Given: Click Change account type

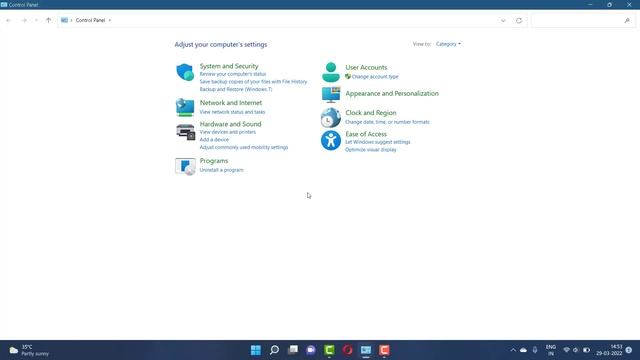Looking at the screenshot, I should click(375, 77).
